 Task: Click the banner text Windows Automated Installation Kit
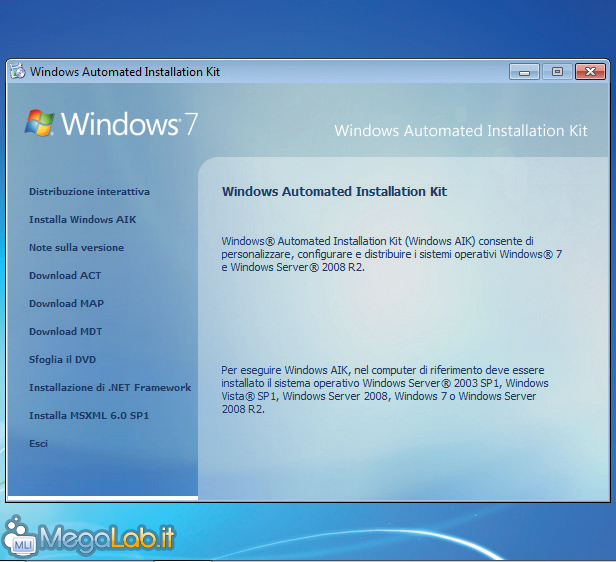pyautogui.click(x=461, y=131)
